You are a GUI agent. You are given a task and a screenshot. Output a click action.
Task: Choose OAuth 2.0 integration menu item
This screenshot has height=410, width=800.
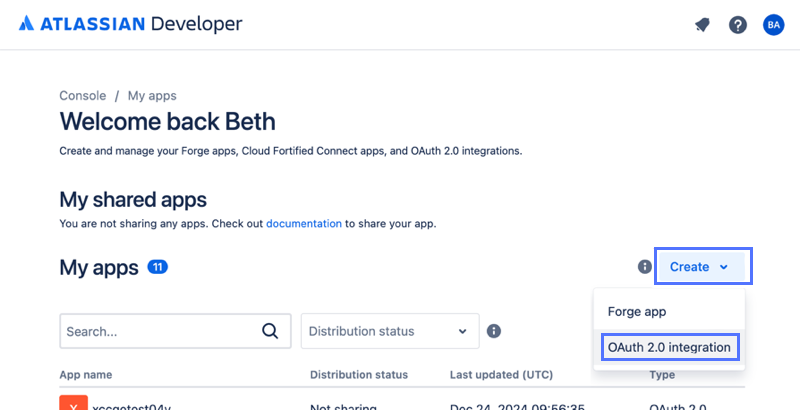[x=670, y=347]
